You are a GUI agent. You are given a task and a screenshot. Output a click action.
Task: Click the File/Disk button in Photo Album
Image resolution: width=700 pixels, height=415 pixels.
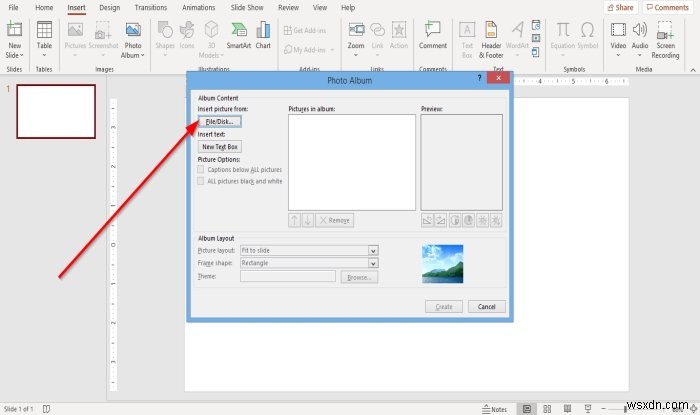click(x=220, y=121)
